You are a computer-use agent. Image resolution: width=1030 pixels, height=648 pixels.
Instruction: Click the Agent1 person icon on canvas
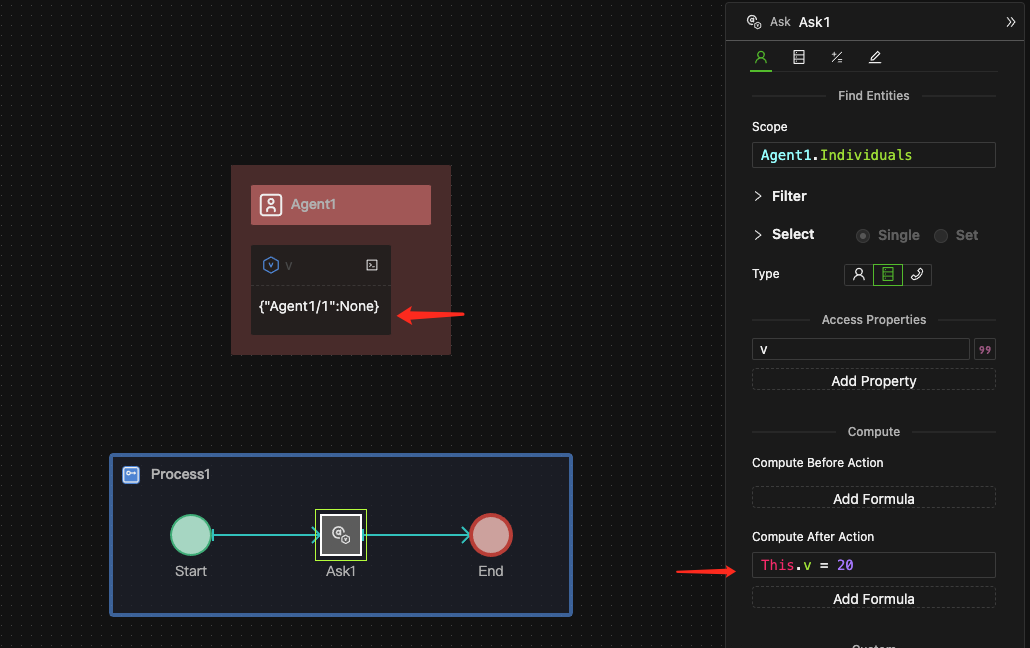271,205
